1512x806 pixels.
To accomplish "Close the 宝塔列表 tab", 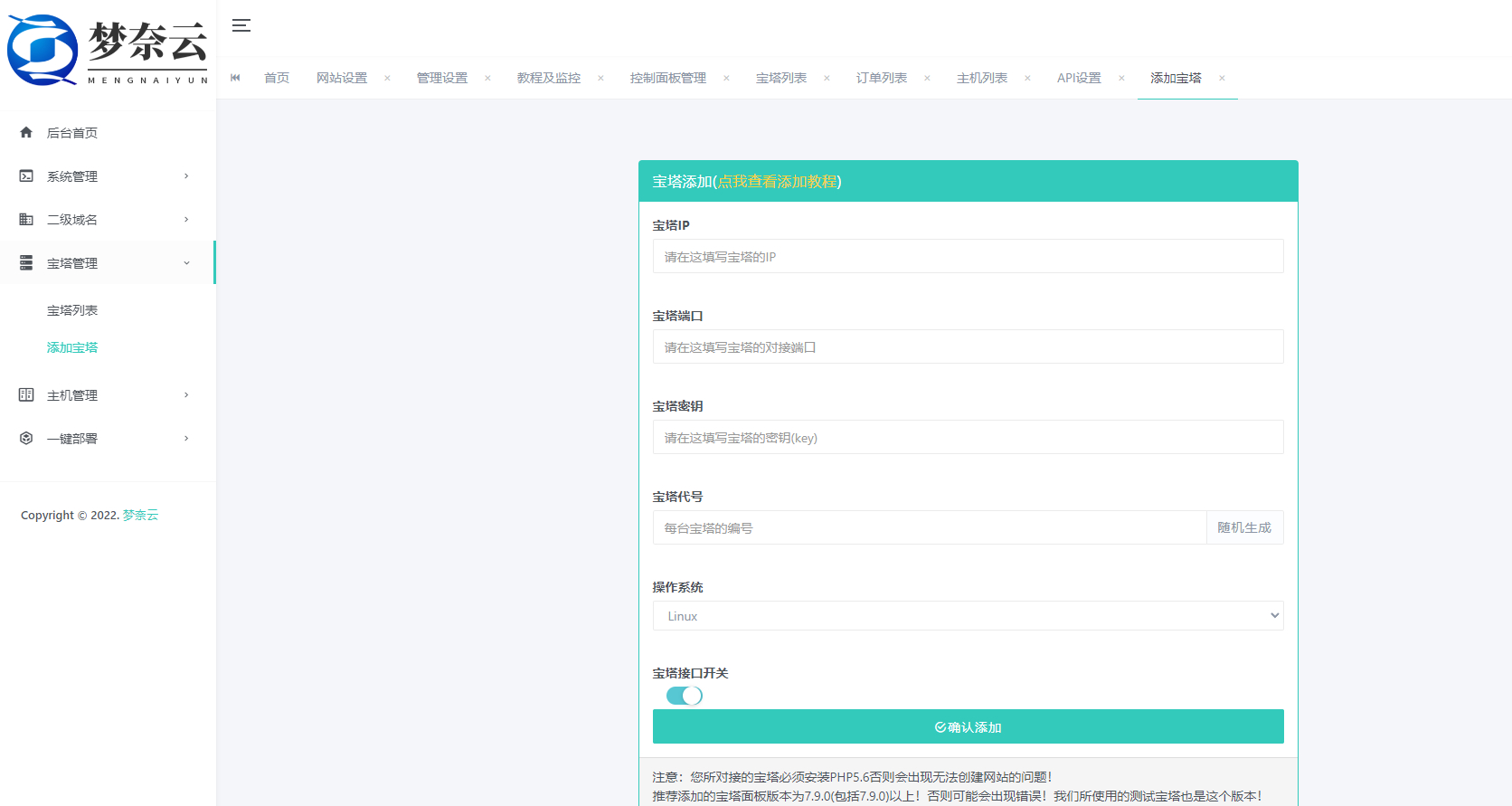I will [x=827, y=78].
